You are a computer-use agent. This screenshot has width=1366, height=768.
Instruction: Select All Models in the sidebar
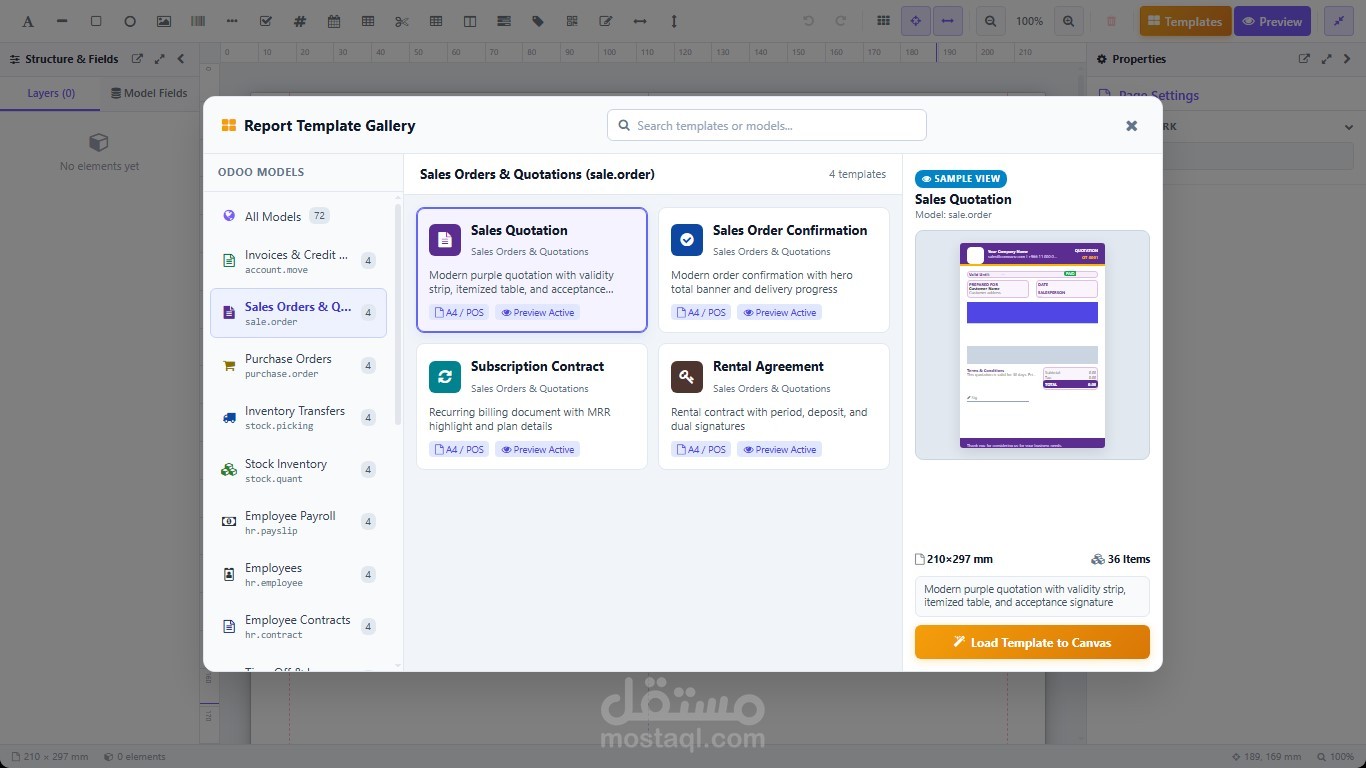point(298,216)
